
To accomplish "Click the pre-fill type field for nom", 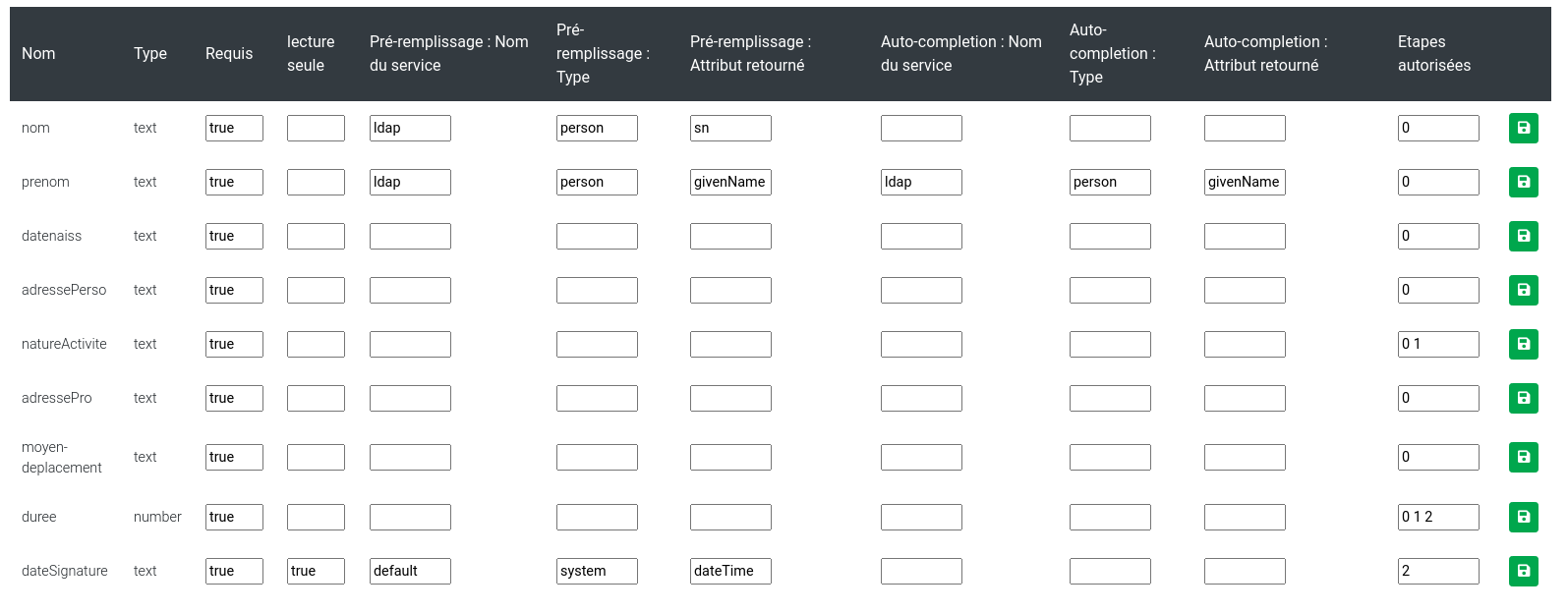I will tap(597, 128).
